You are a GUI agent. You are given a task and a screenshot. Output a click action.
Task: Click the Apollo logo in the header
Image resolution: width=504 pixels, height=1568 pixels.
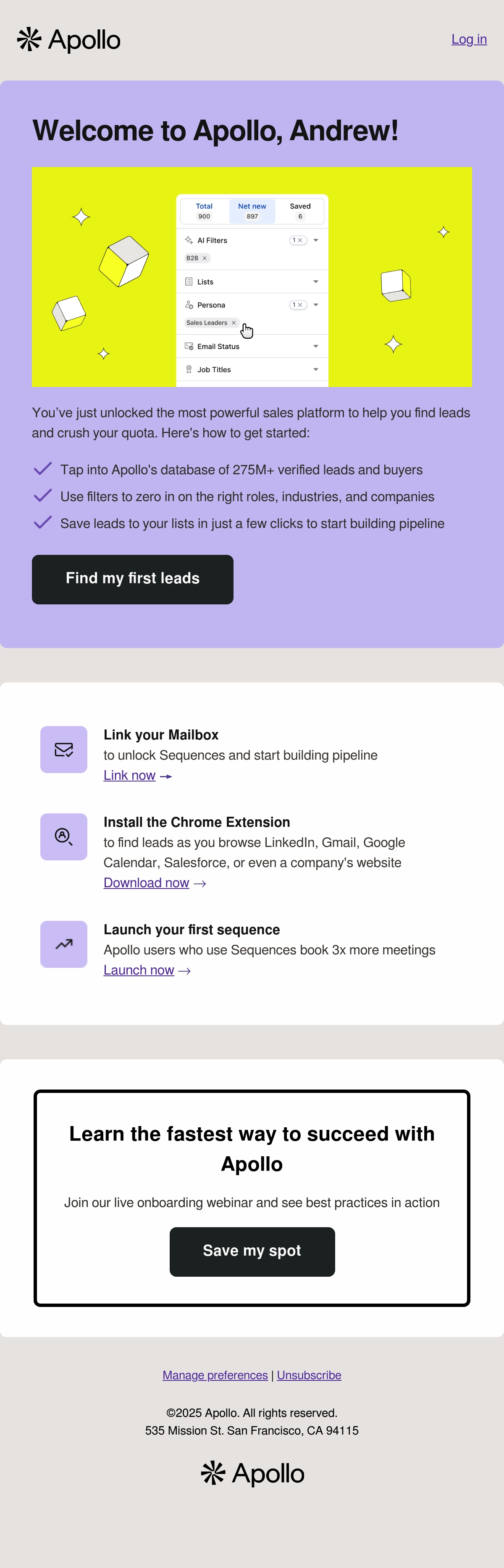[x=68, y=40]
